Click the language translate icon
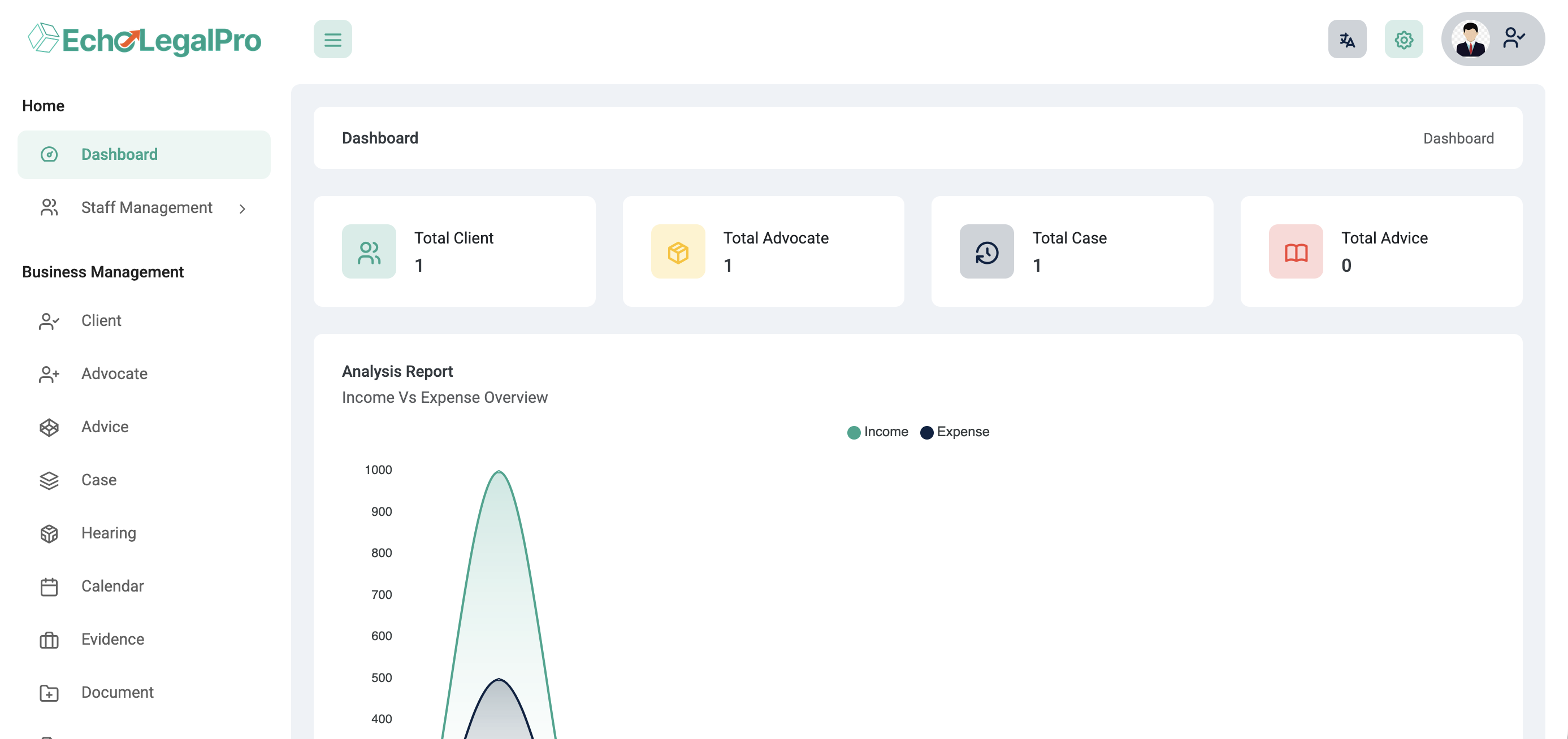 tap(1346, 40)
